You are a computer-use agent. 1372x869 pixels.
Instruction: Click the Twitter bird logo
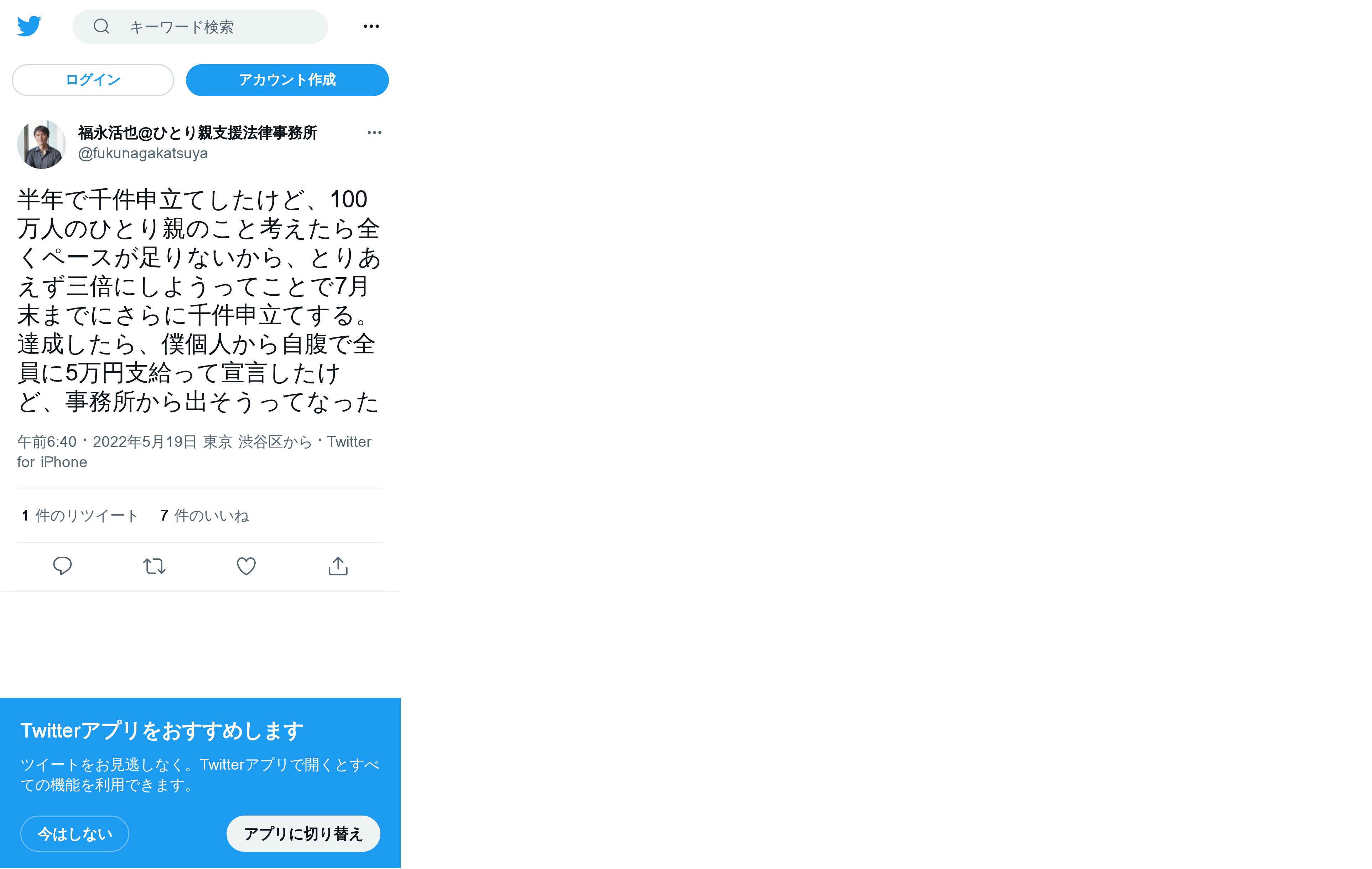29,26
